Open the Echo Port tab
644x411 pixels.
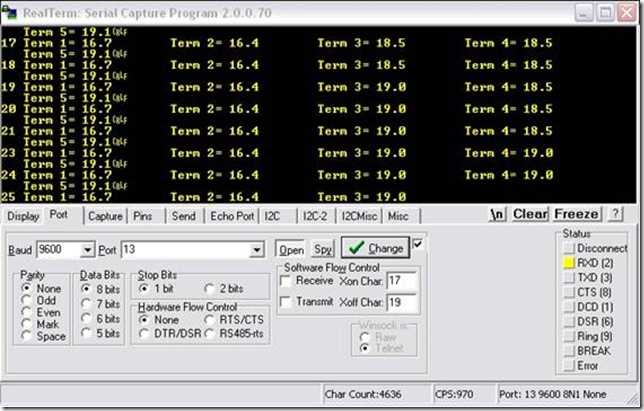pyautogui.click(x=231, y=215)
